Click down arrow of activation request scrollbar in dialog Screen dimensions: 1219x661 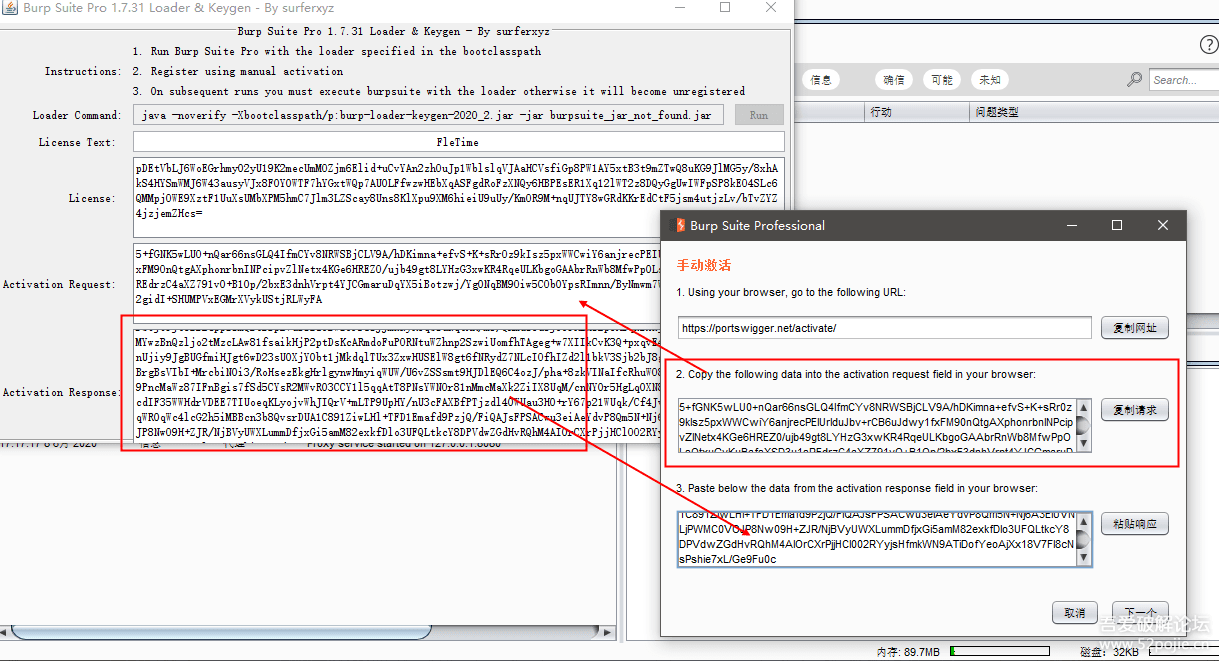point(1085,445)
